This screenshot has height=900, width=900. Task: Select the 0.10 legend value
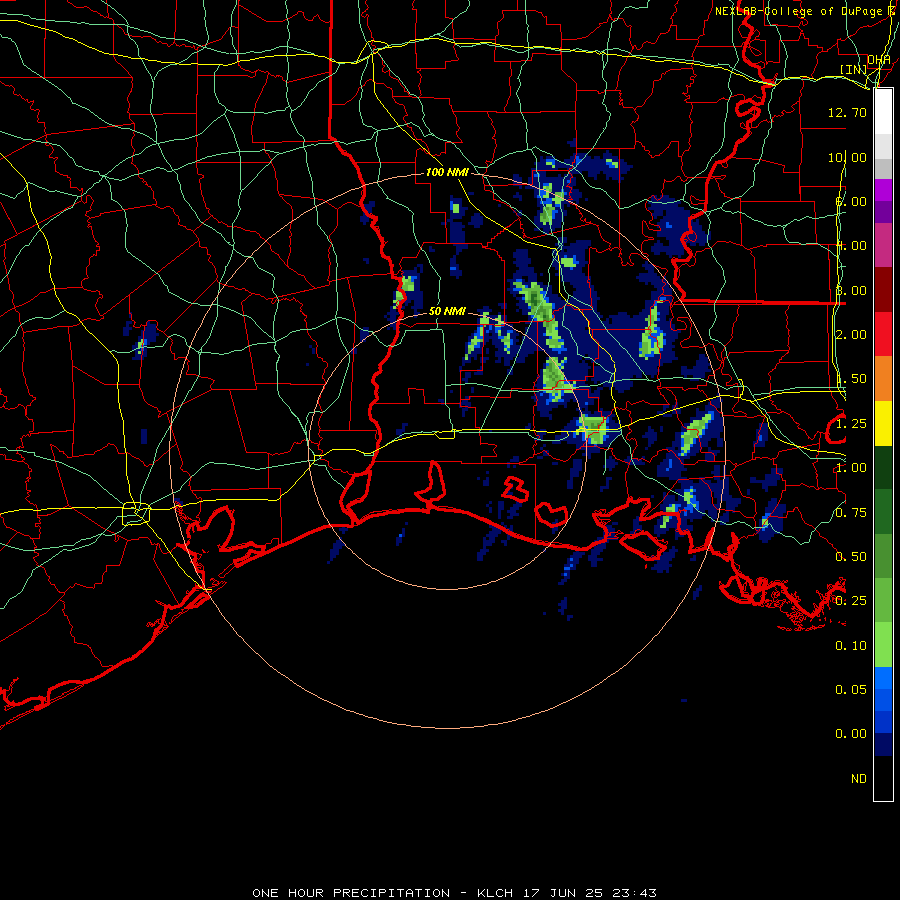pos(851,646)
